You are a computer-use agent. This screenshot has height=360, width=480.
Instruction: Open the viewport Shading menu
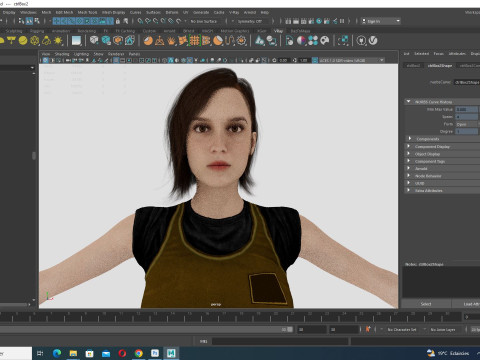tap(62, 54)
